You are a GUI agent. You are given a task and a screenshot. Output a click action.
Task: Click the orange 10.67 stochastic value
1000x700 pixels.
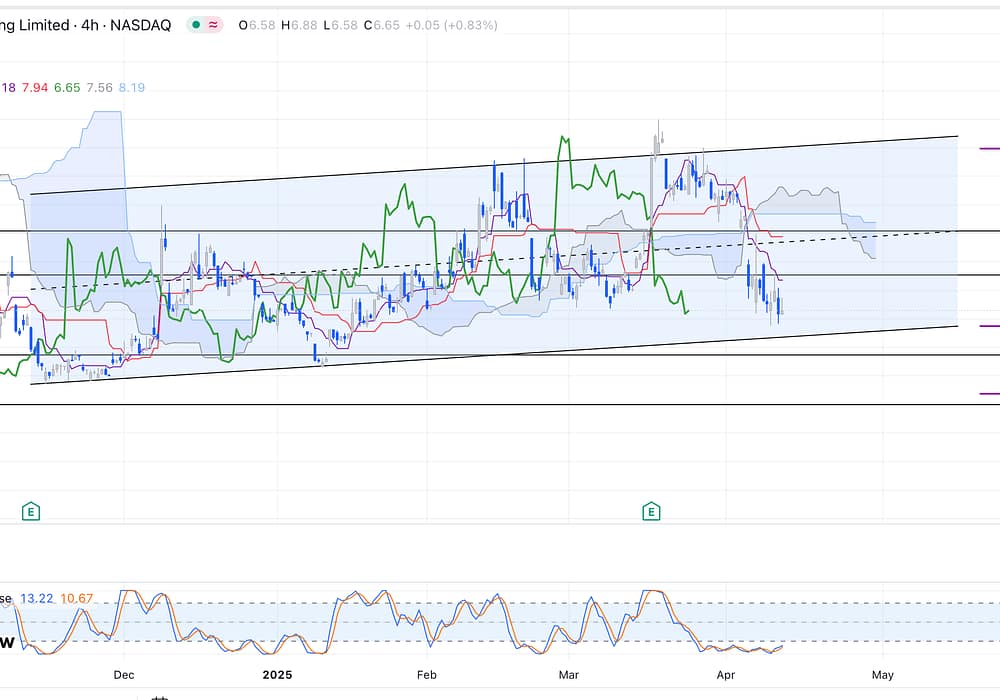pyautogui.click(x=76, y=599)
